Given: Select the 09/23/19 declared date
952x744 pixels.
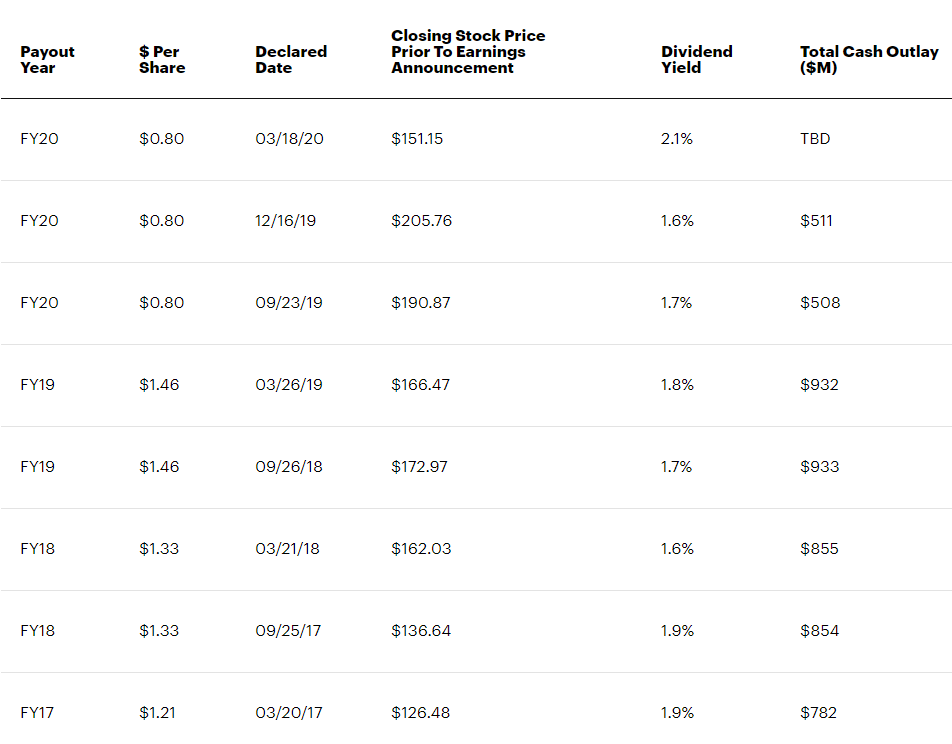Looking at the screenshot, I should 289,303.
